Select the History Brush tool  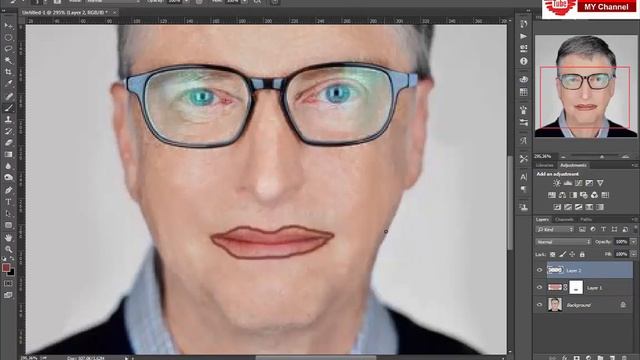[x=8, y=131]
